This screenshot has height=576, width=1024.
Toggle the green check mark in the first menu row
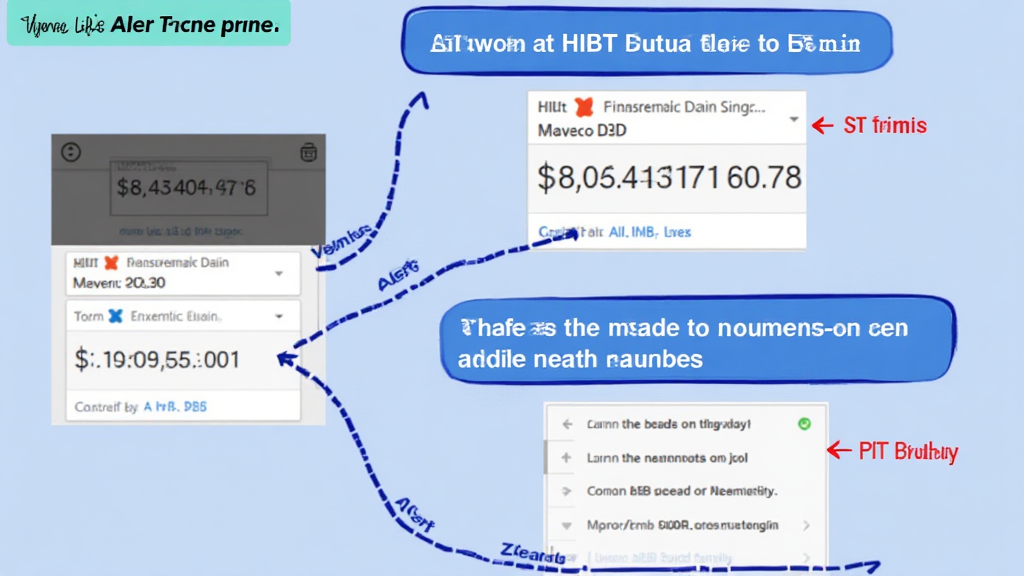804,424
